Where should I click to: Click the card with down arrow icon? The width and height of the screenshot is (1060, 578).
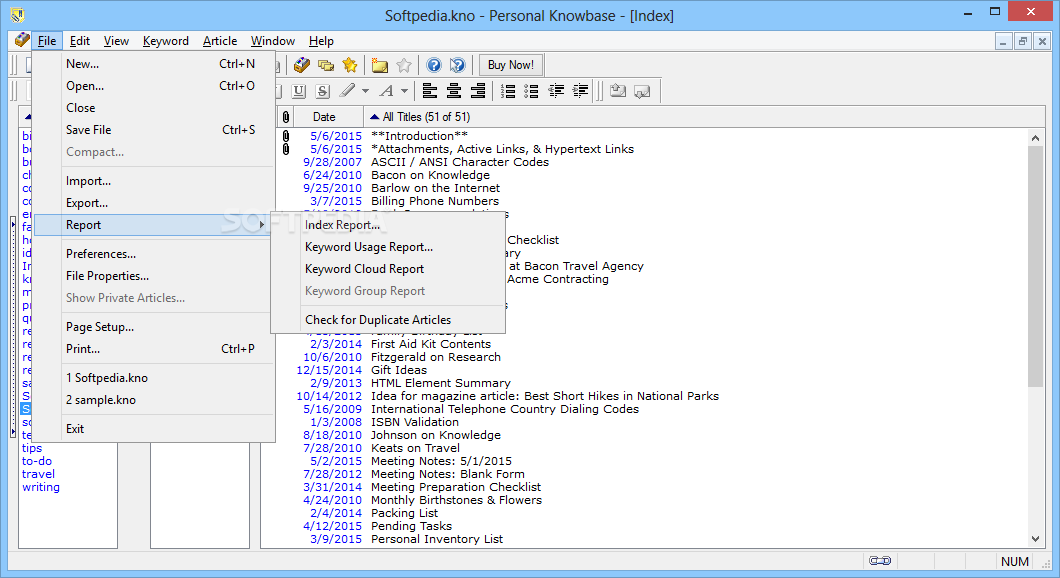click(642, 91)
